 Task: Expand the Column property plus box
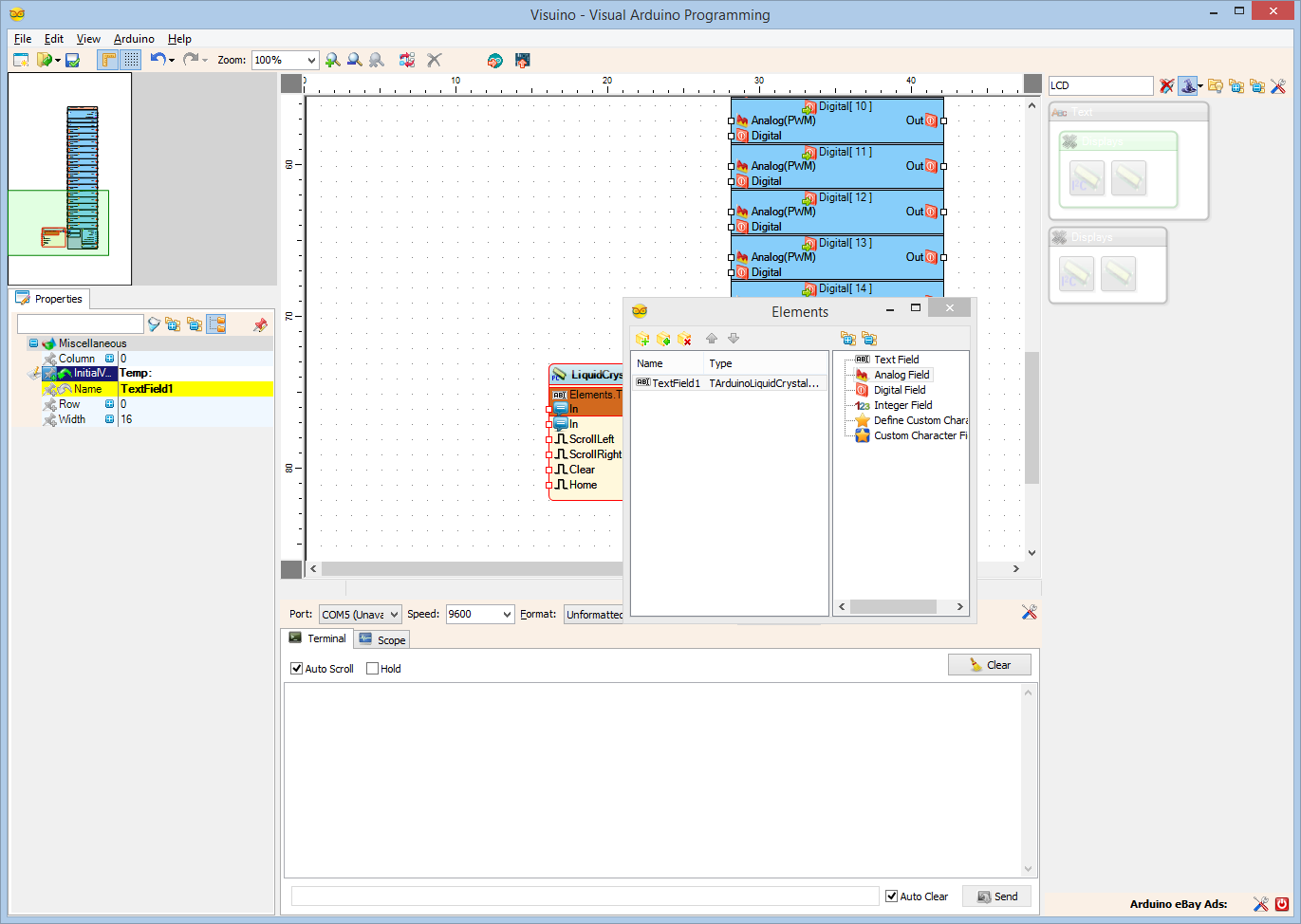tap(109, 359)
